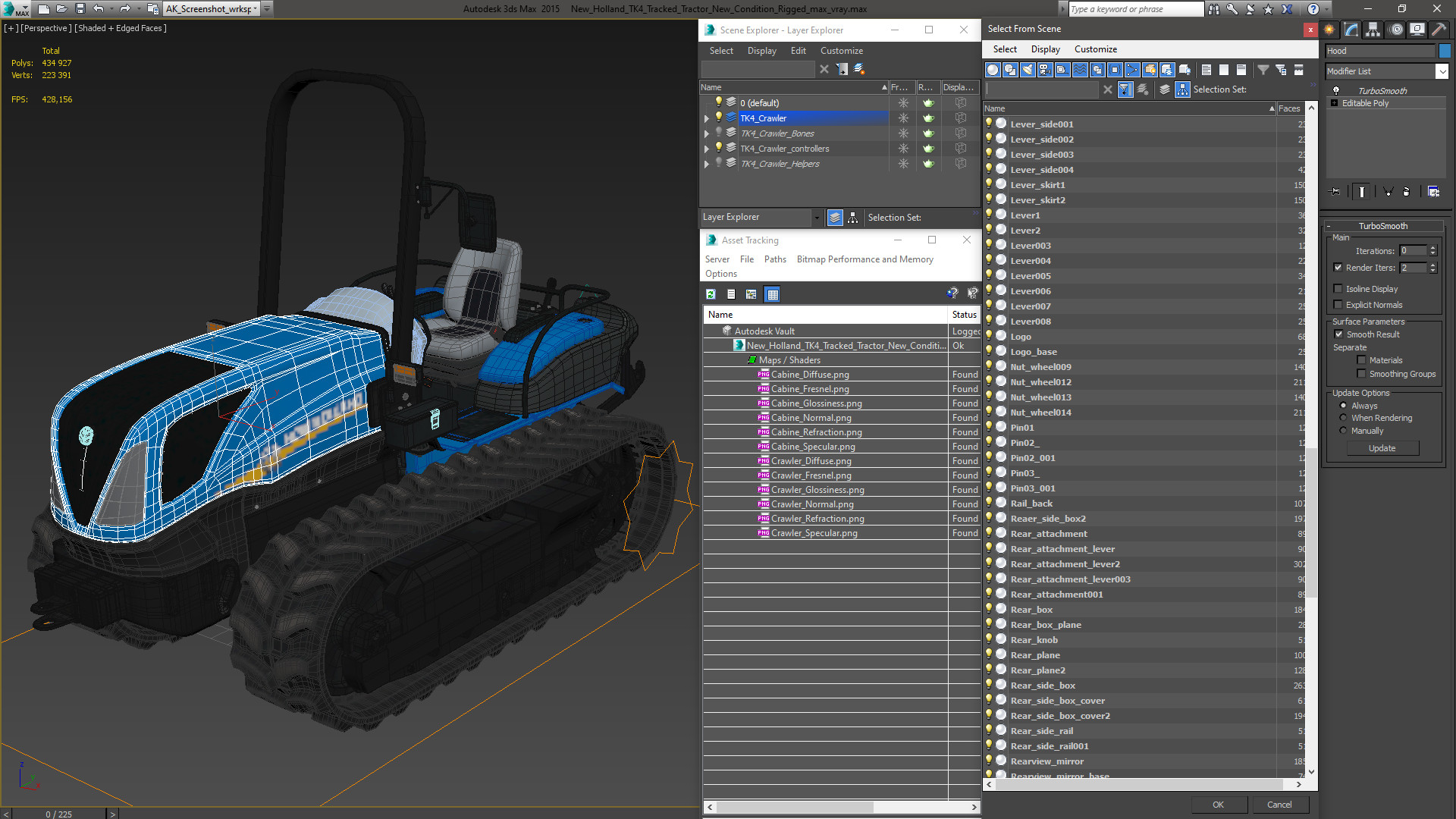Enable Separate by Smoothing Groups checkbox
Viewport: 1456px width, 819px height.
tap(1361, 374)
